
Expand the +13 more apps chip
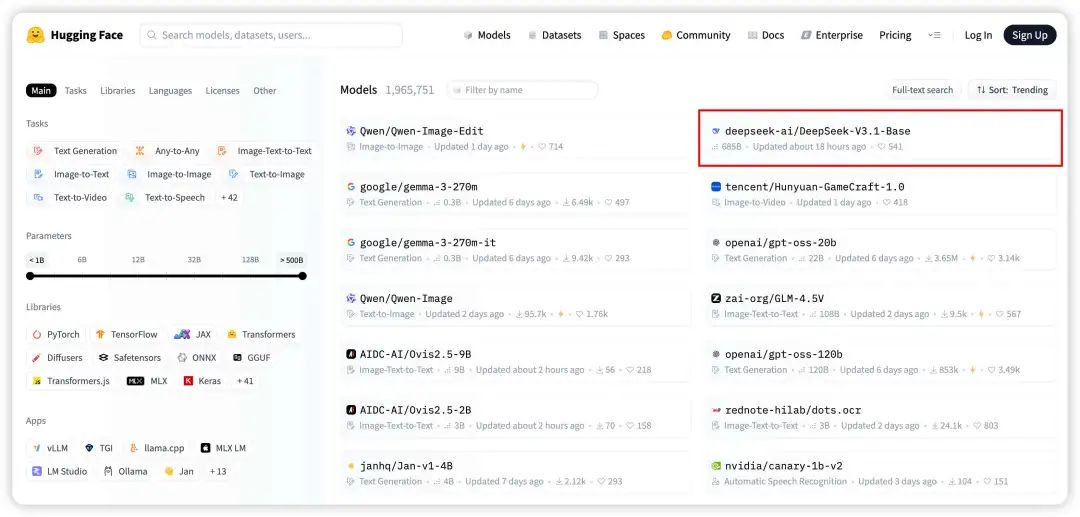[x=218, y=472]
